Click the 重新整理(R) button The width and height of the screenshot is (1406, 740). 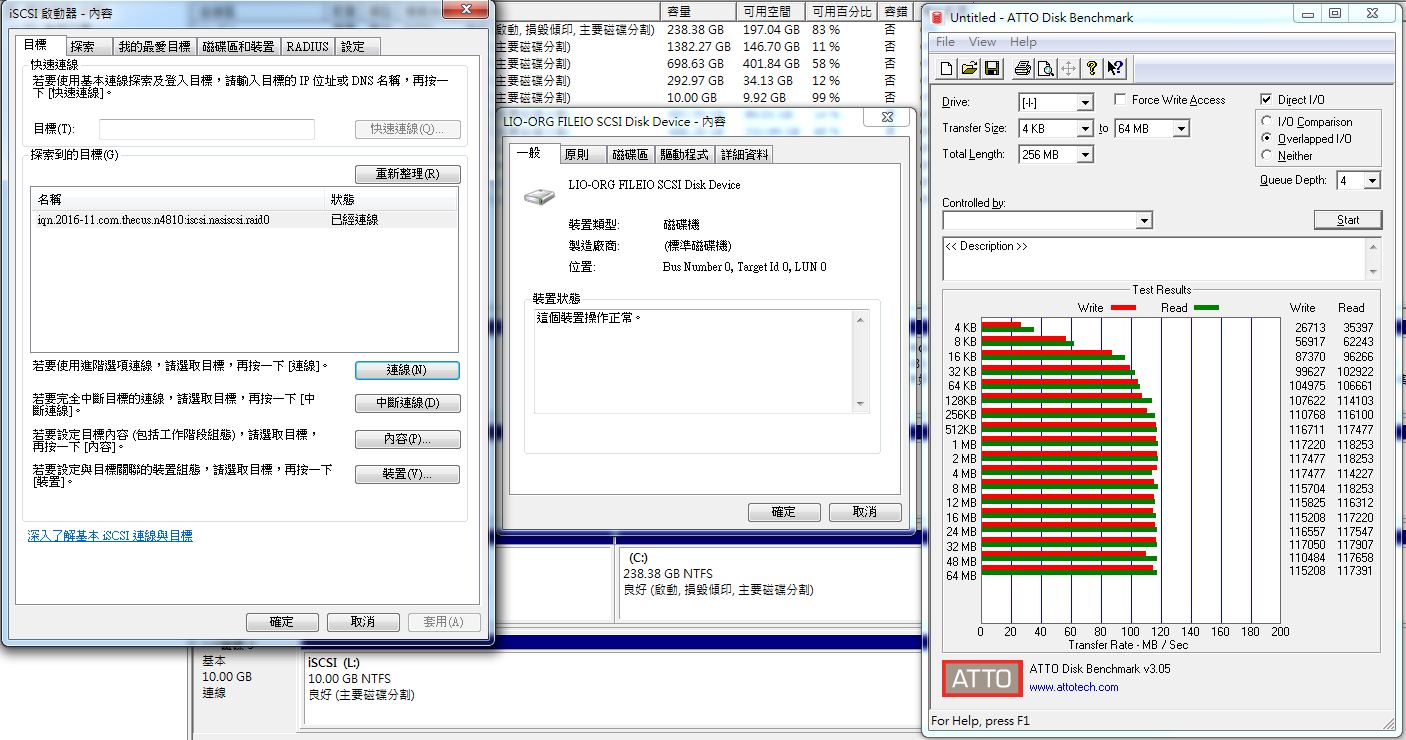[x=407, y=174]
